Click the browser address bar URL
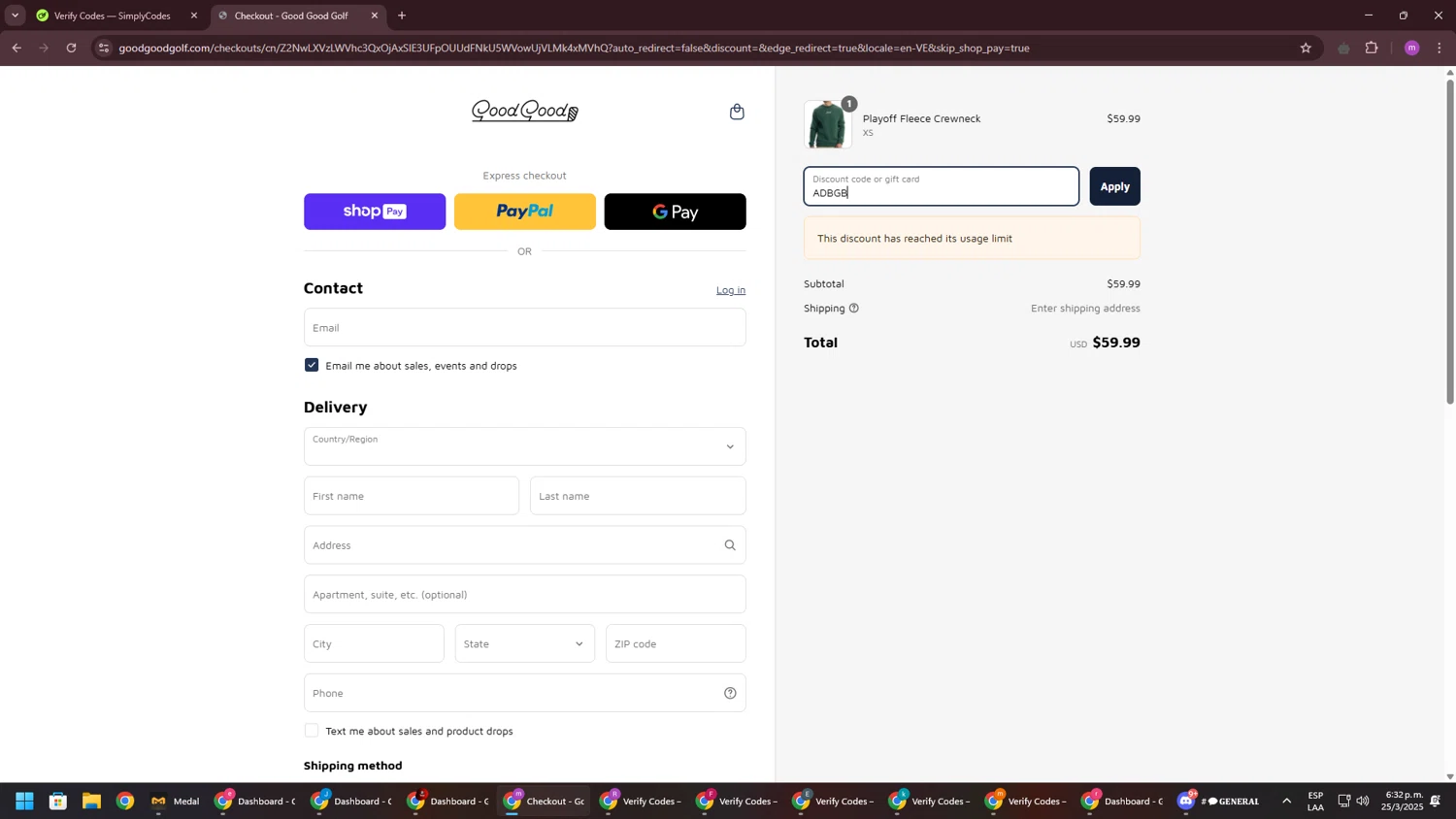This screenshot has height=819, width=1456. [x=574, y=48]
